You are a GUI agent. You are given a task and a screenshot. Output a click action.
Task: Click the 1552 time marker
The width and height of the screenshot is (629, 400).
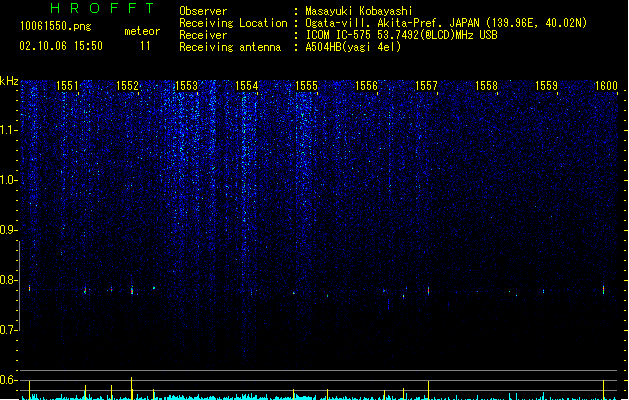(127, 86)
